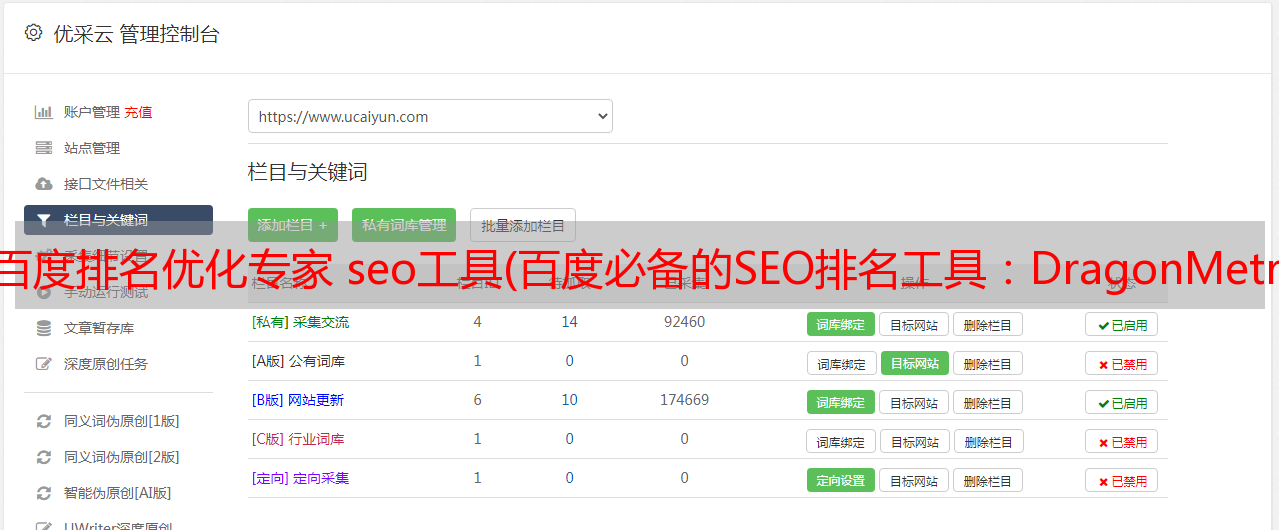The width and height of the screenshot is (1279, 530).
Task: Toggle the 已启用 status for 网站更新
Action: 1122,402
